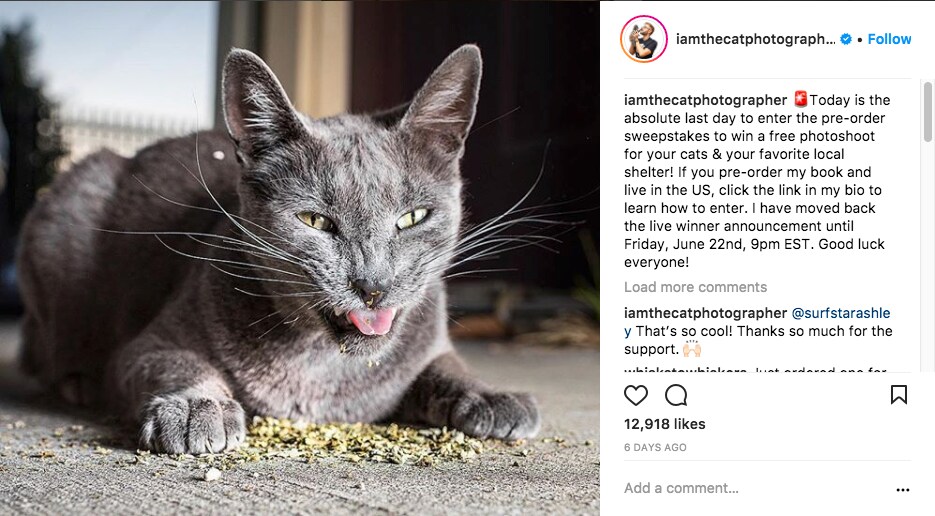Viewport: 935px width, 516px height.
Task: Open the comment bubble icon
Action: 676,395
